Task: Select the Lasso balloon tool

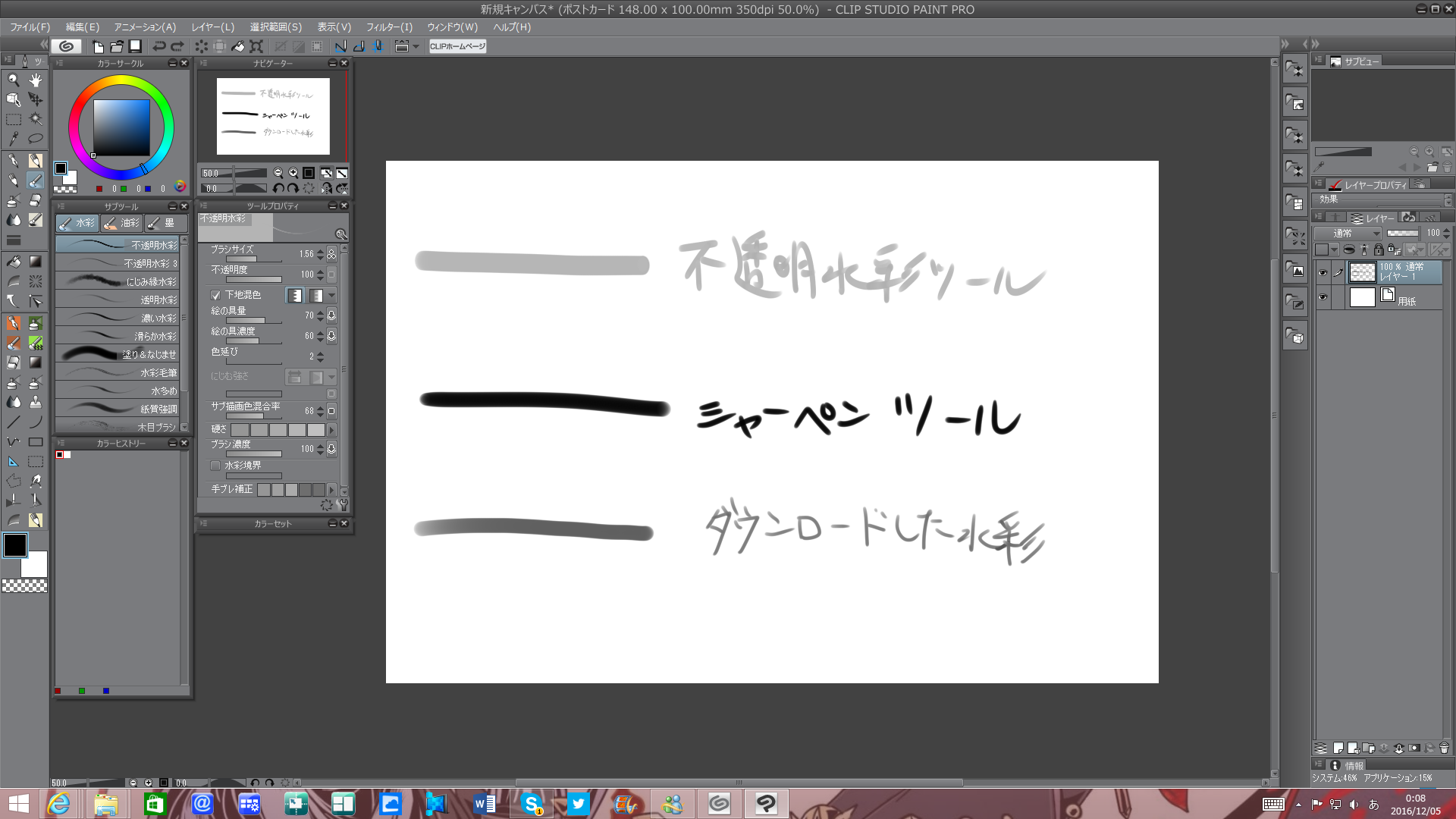Action: 36,139
